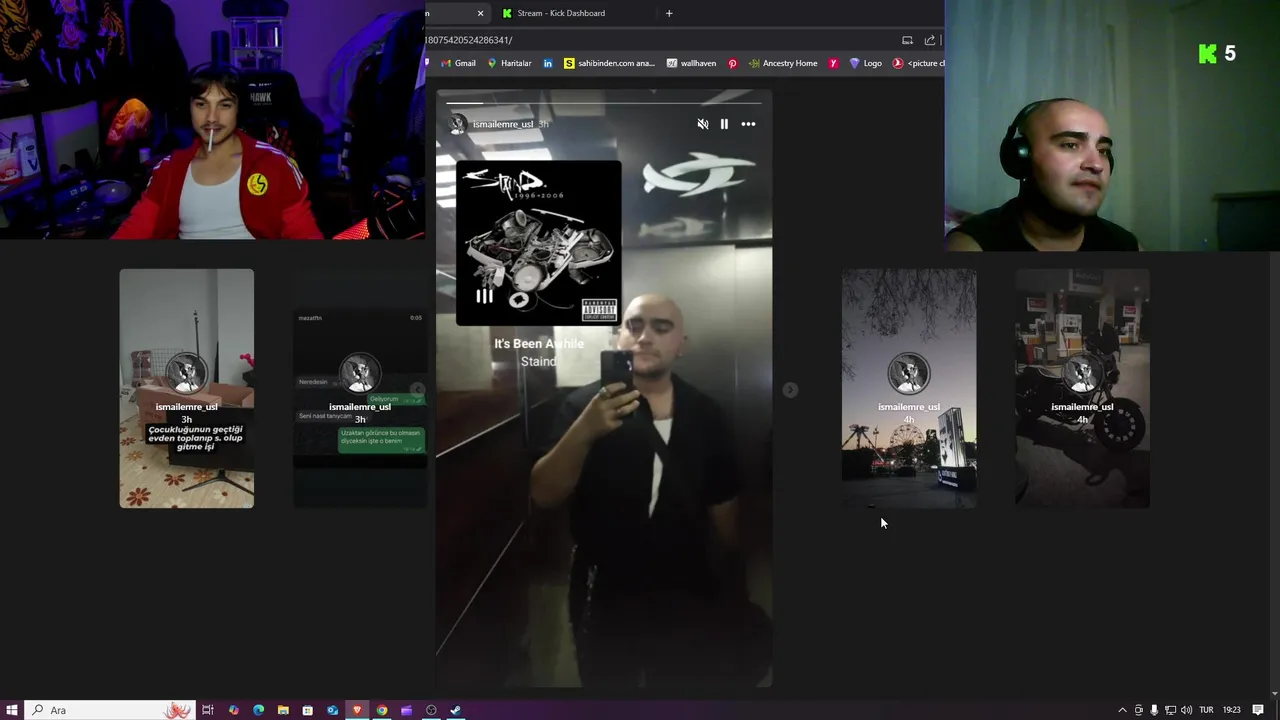Open Task View on the taskbar
Viewport: 1280px width, 720px height.
208,710
